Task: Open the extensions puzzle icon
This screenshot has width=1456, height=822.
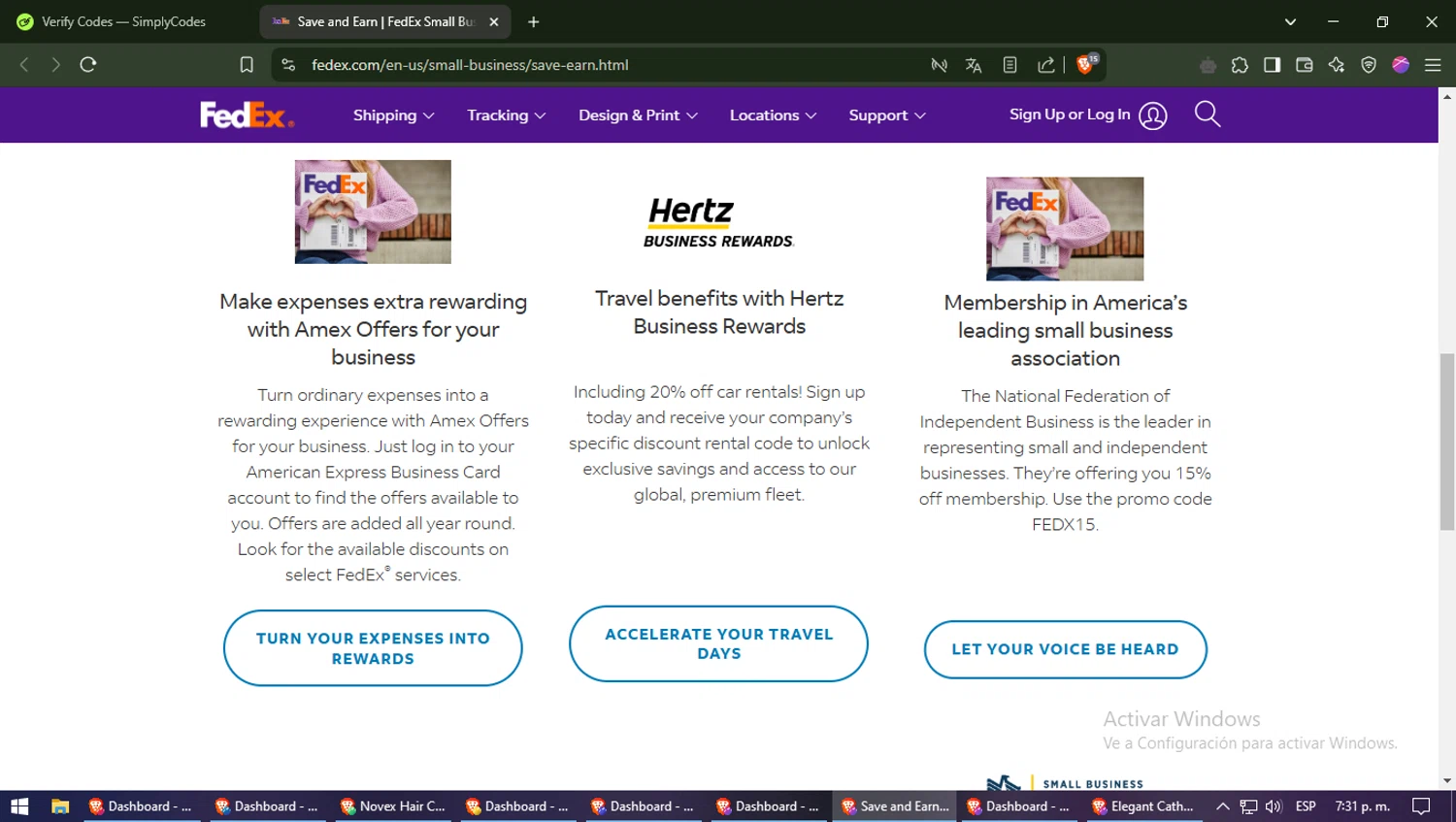Action: coord(1240,65)
